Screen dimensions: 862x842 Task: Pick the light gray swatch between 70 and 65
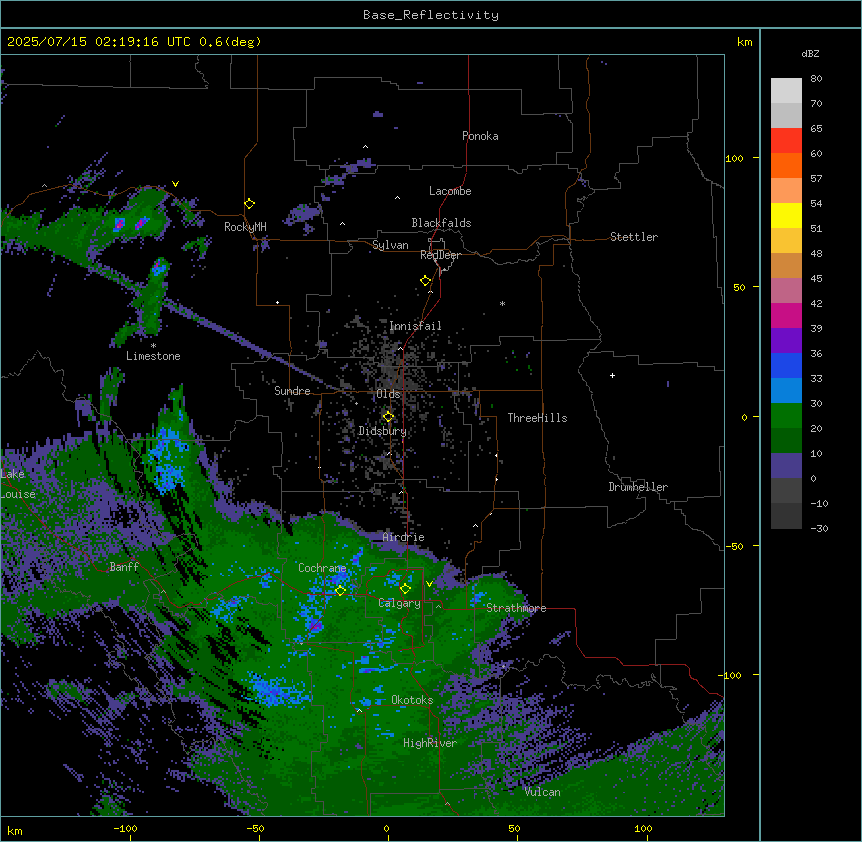pos(786,115)
